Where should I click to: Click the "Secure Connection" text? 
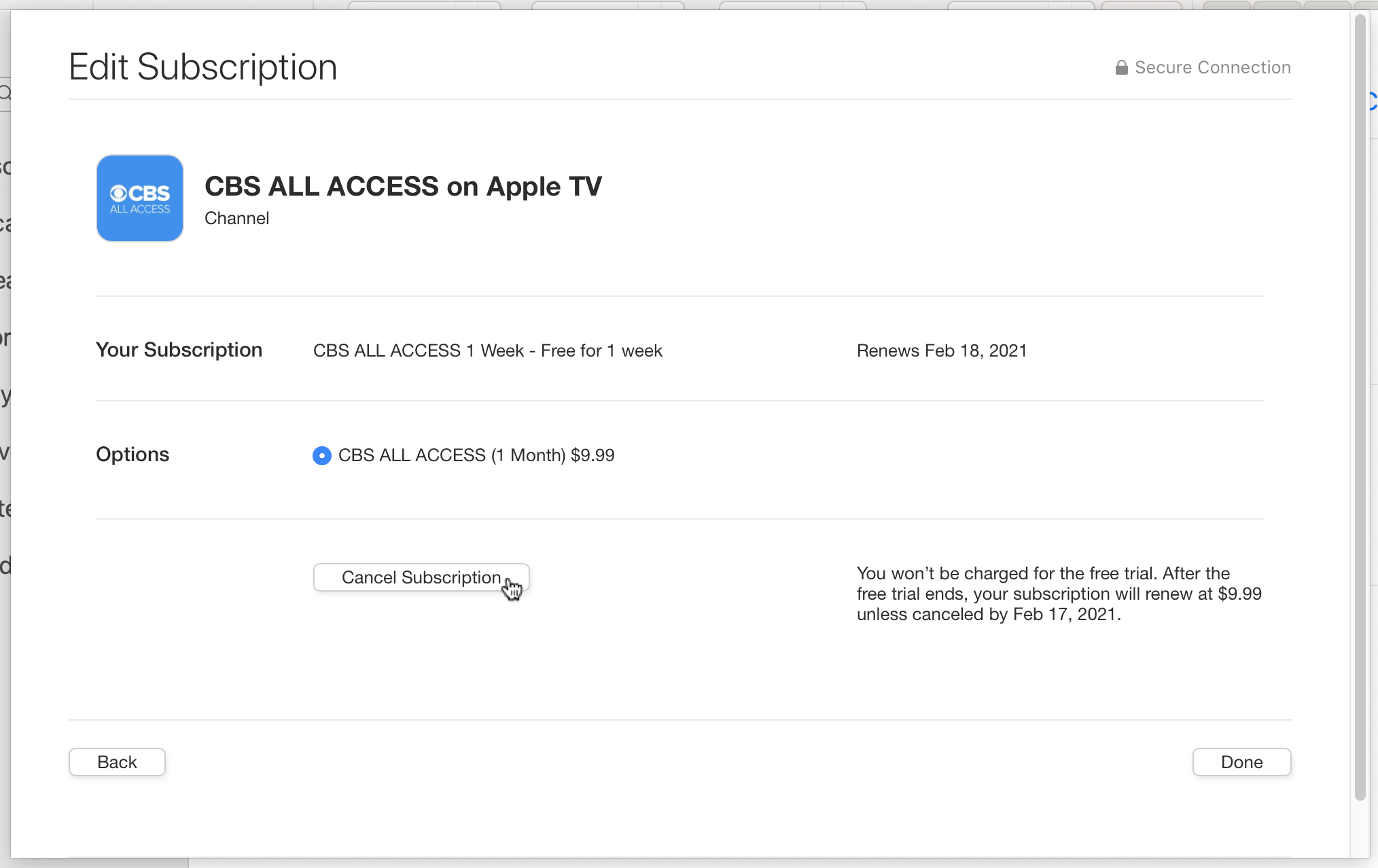(1213, 67)
